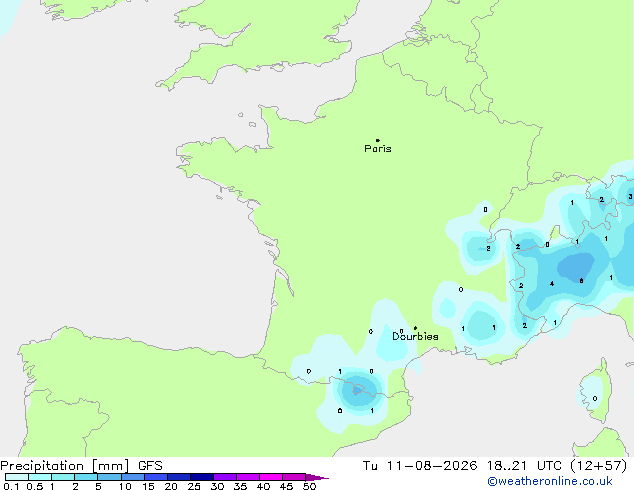The width and height of the screenshot is (634, 490).
Task: Click the Precipitation [mm] GFS title
Action: (x=81, y=466)
